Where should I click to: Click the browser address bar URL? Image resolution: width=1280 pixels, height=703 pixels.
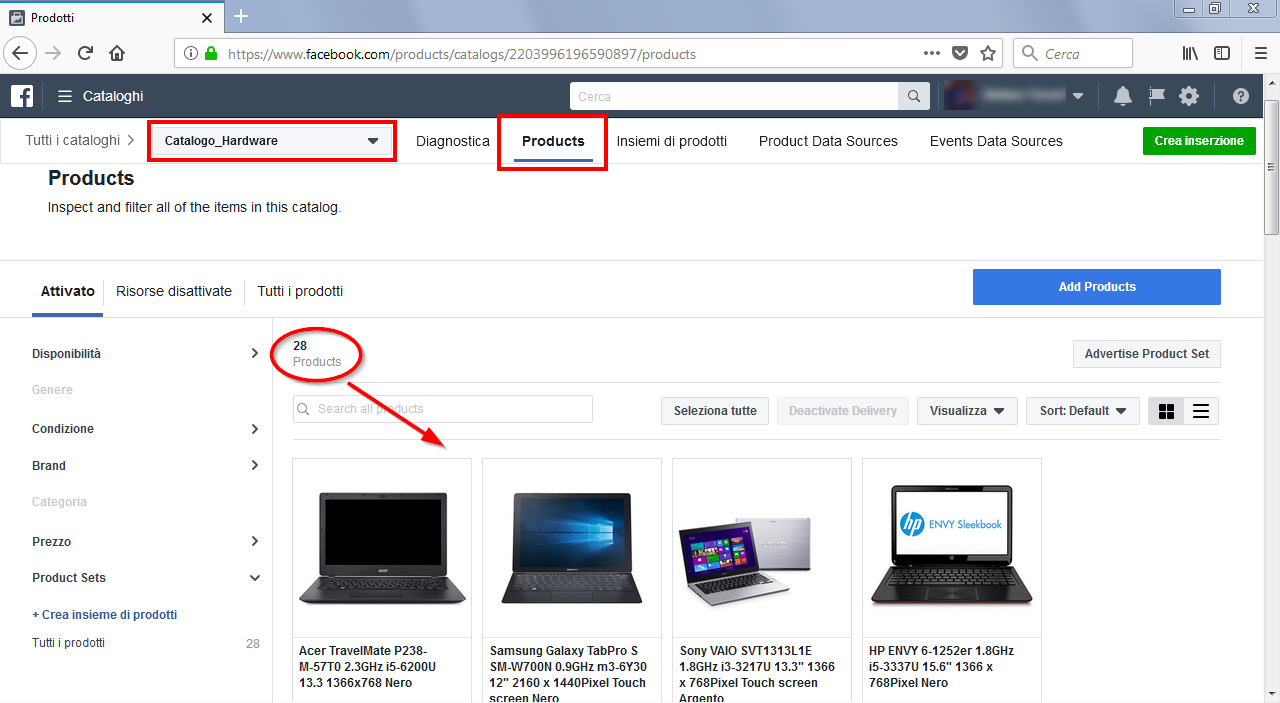(x=461, y=54)
